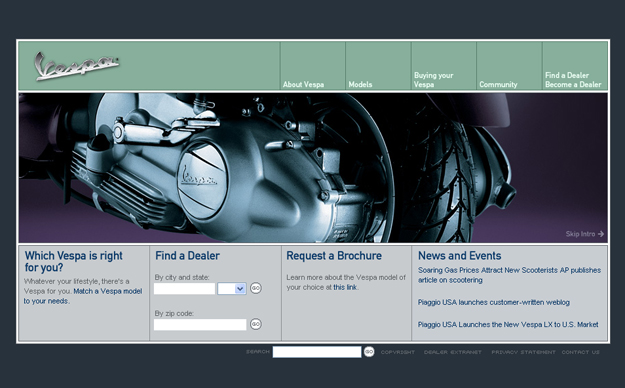
Task: Open the About Vespa menu
Action: click(x=303, y=85)
